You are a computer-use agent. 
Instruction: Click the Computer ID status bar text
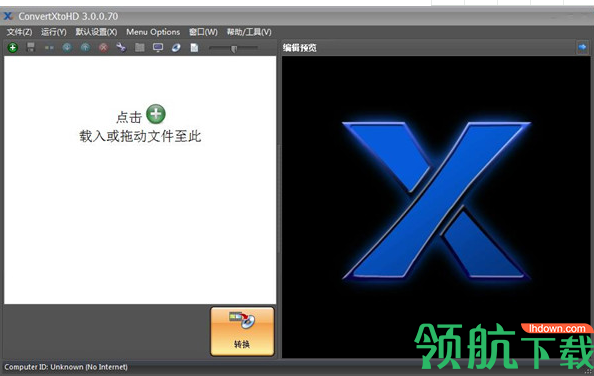66,367
